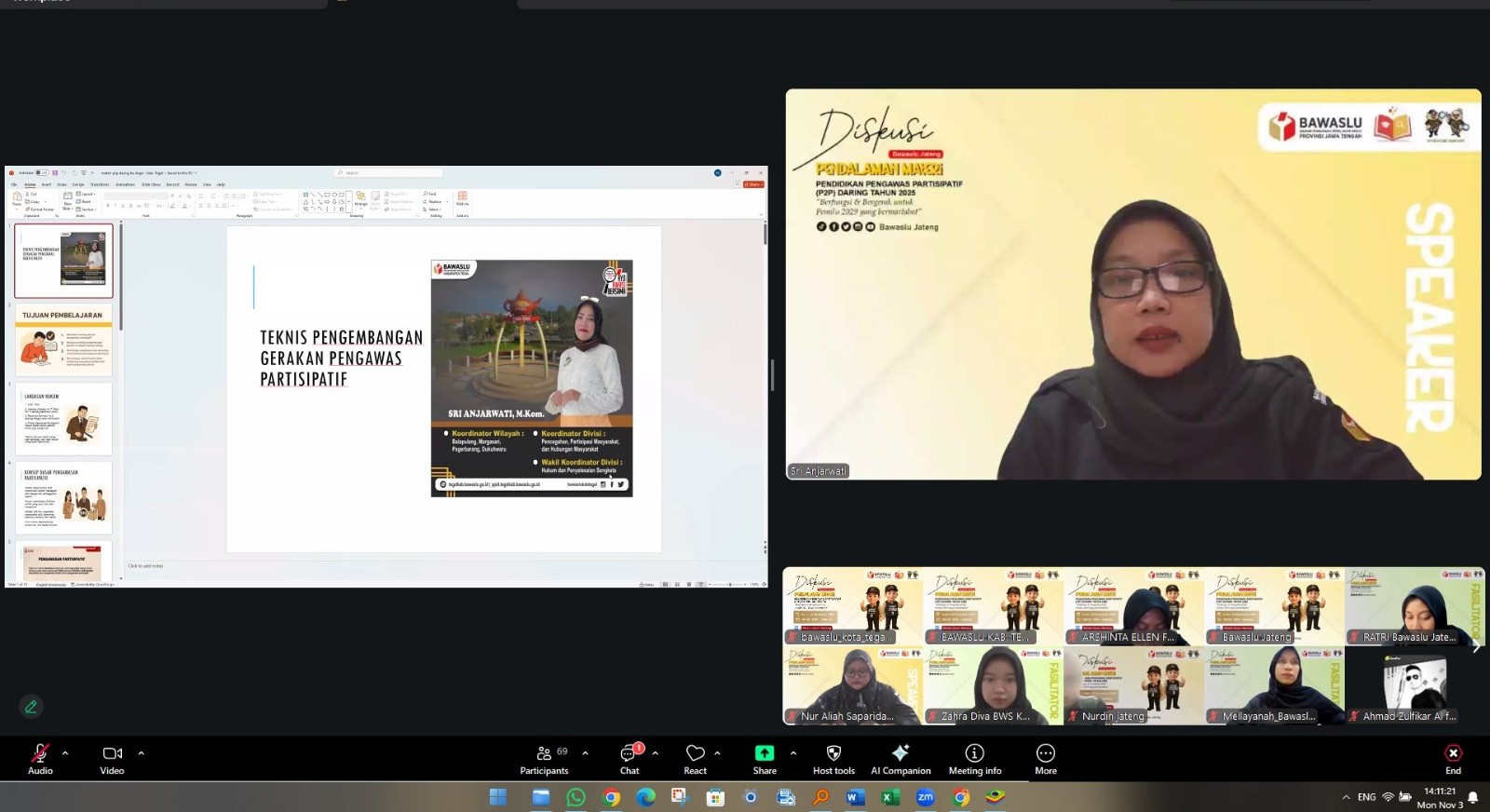Expand the Participants options caret

[x=585, y=752]
